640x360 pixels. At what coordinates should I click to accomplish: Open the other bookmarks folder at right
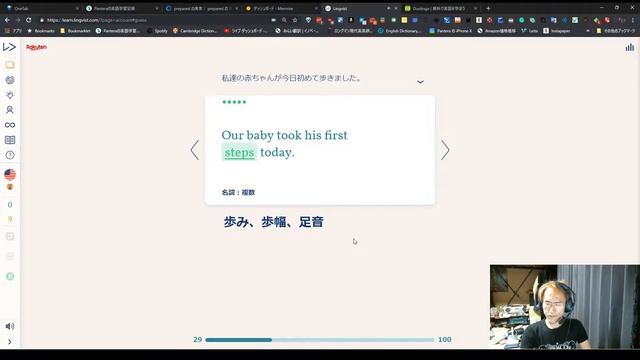pos(616,31)
